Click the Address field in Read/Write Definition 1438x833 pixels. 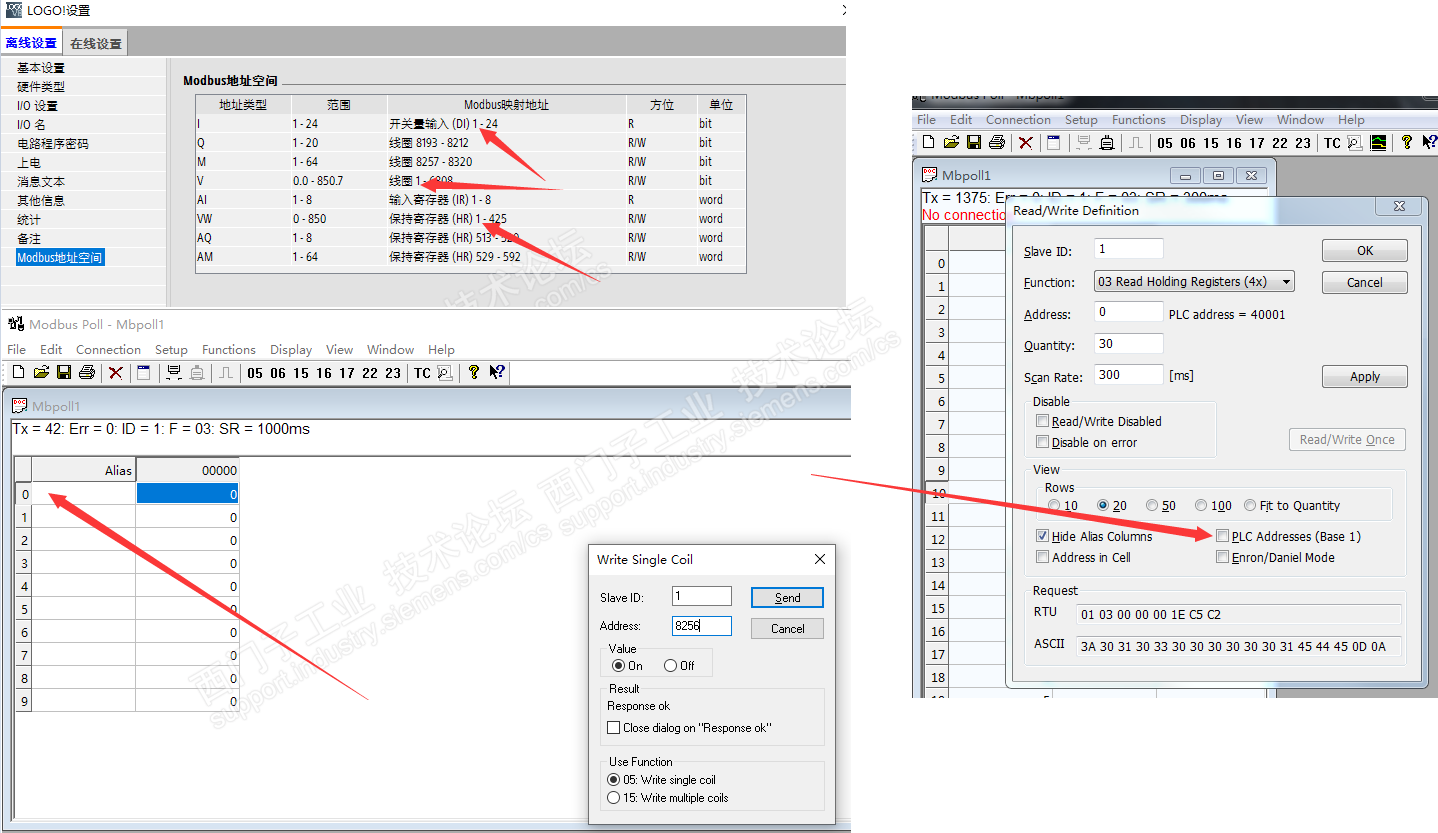click(x=1129, y=312)
